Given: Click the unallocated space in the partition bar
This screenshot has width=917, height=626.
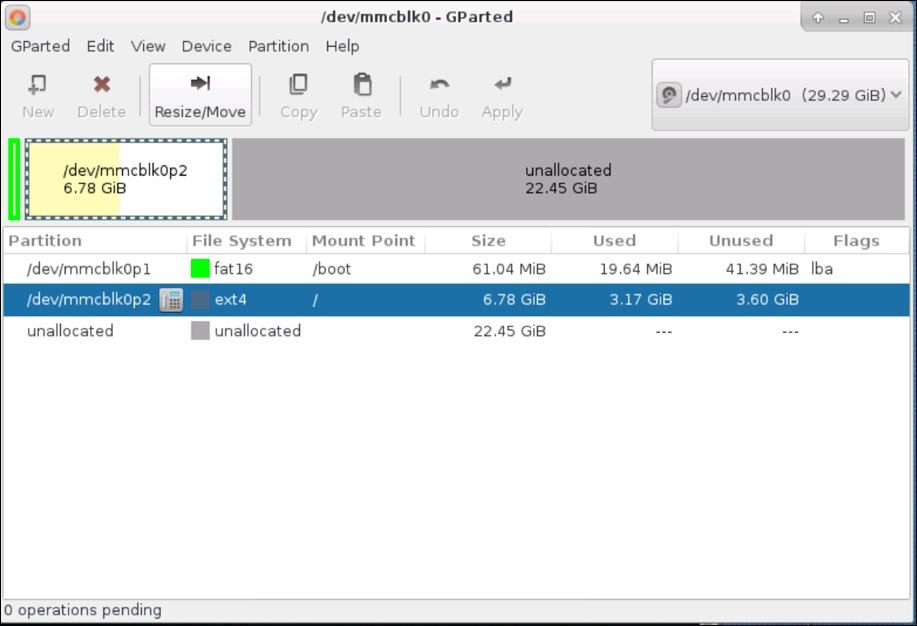Looking at the screenshot, I should [x=568, y=180].
